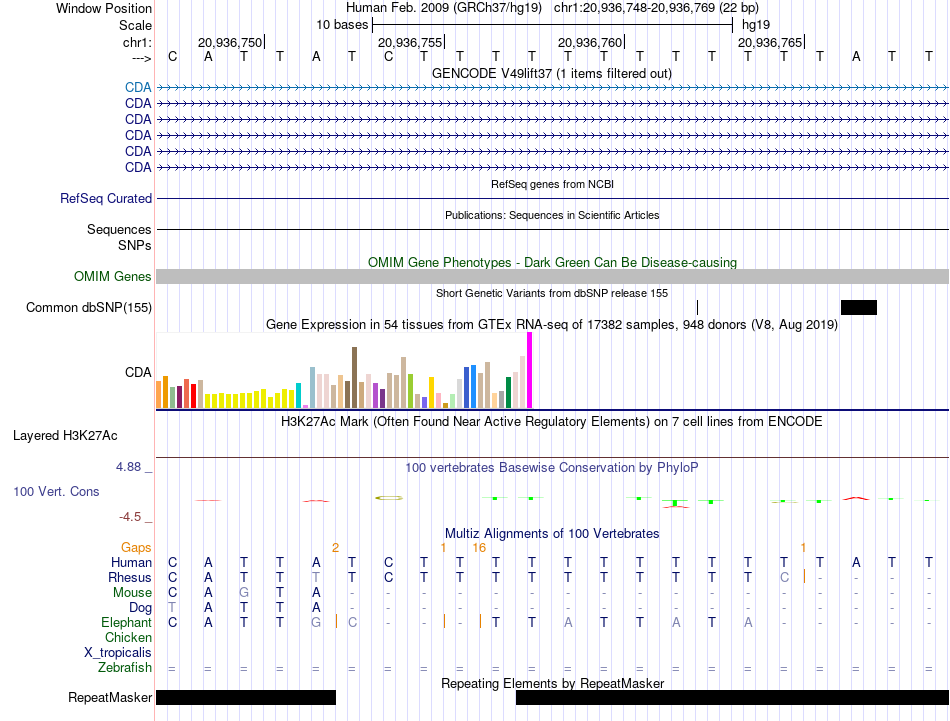Click the 'Elephant' alignment row label
Viewport: 950px width, 721px height.
click(x=126, y=622)
